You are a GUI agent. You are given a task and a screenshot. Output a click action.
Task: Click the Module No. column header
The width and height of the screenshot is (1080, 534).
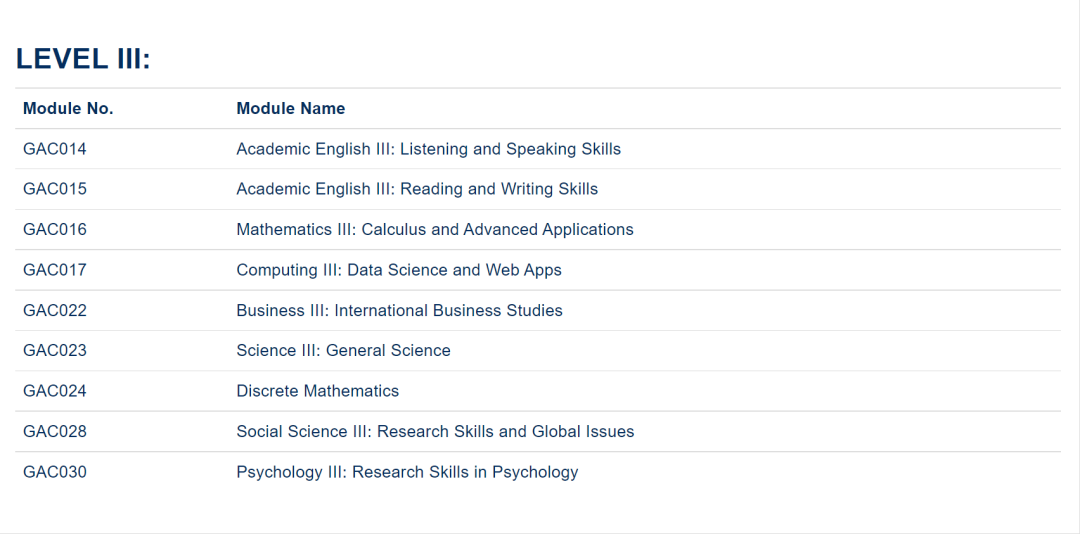[68, 109]
